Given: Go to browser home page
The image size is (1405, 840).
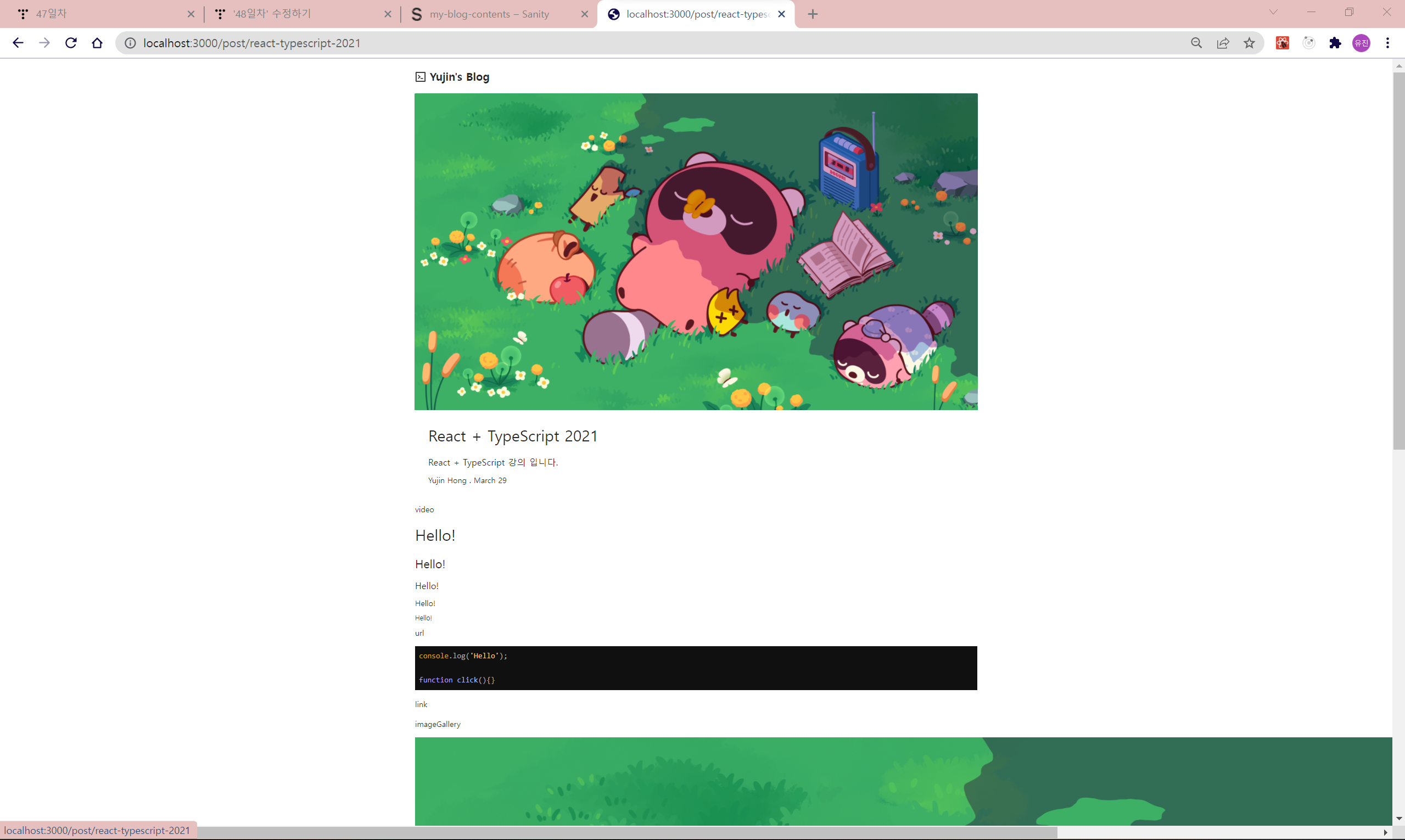Looking at the screenshot, I should coord(97,43).
